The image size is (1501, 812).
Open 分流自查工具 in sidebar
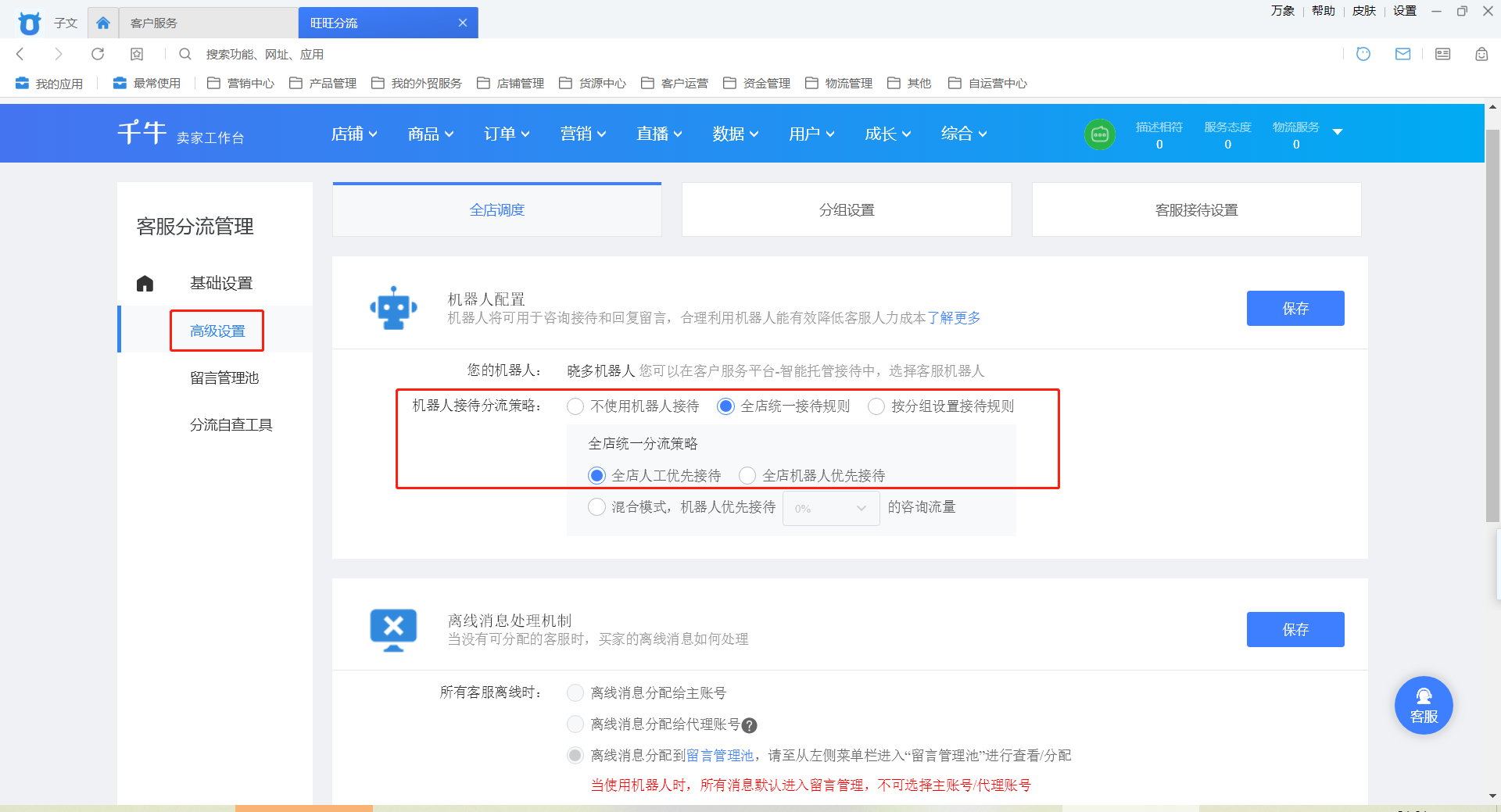point(231,424)
